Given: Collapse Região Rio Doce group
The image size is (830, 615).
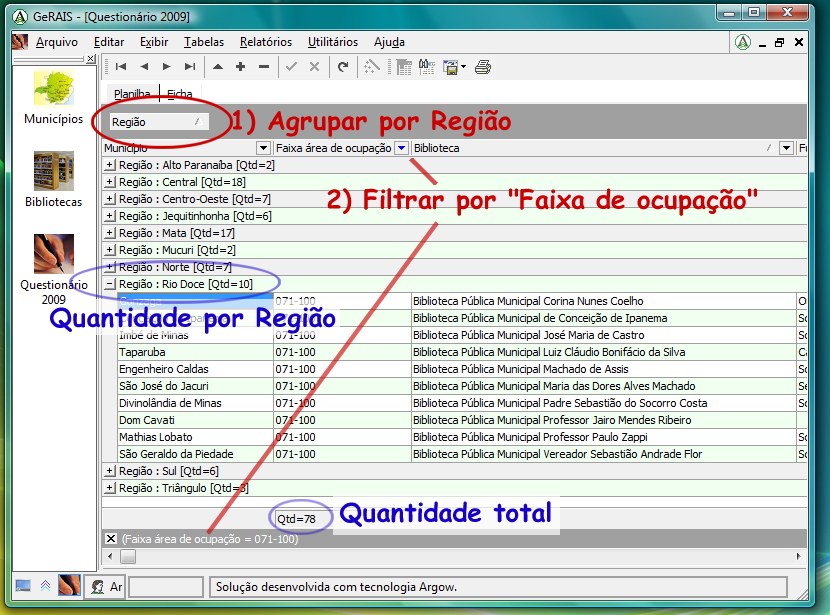Looking at the screenshot, I should point(109,284).
